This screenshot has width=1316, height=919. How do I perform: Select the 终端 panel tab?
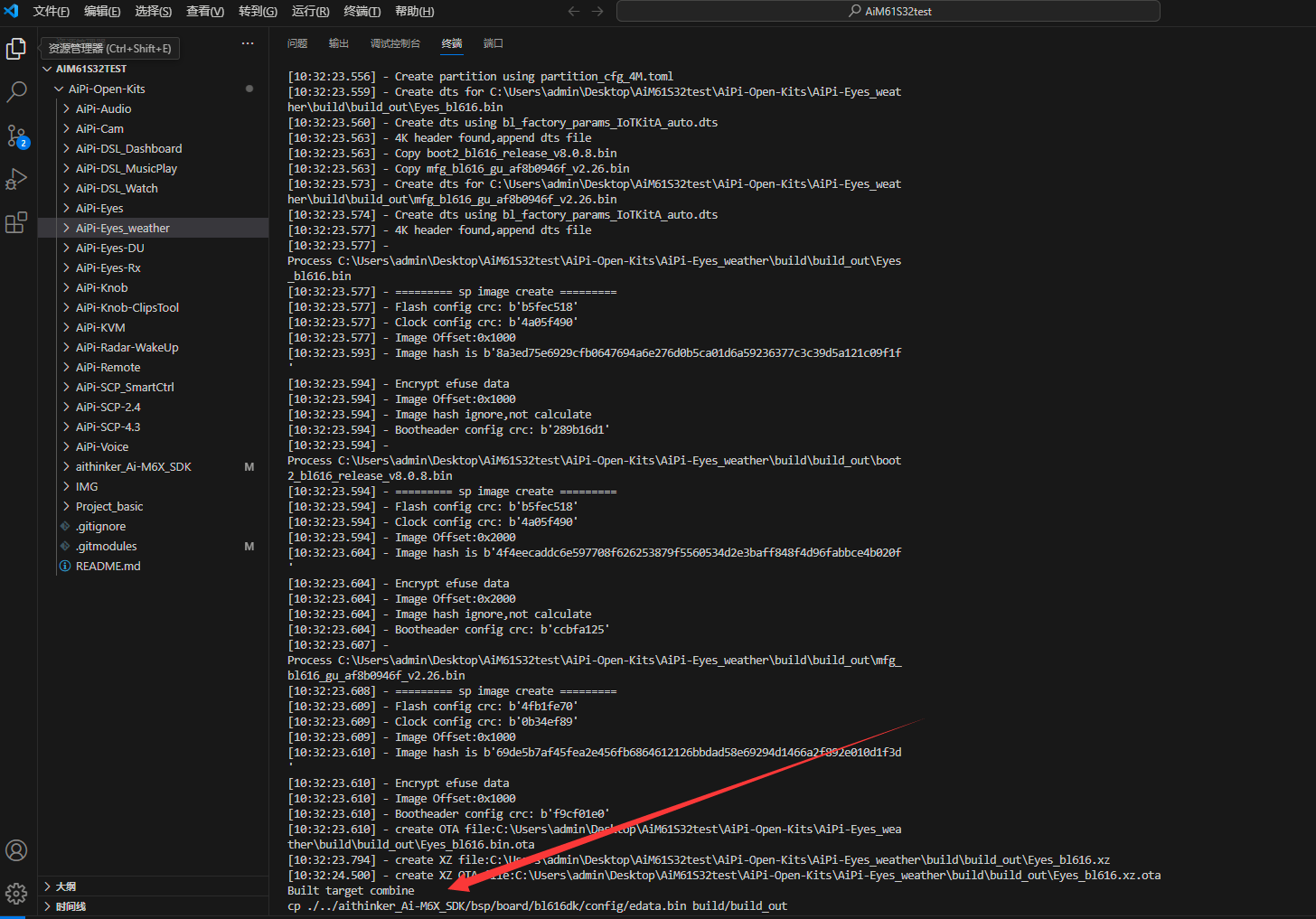[452, 43]
